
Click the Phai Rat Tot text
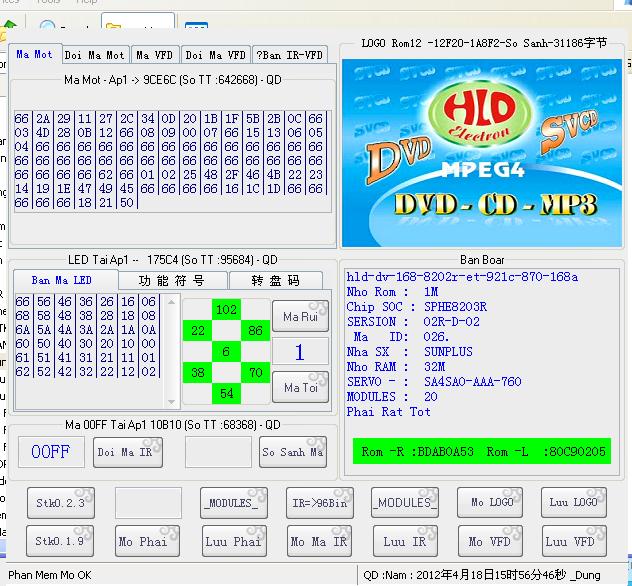(x=389, y=412)
